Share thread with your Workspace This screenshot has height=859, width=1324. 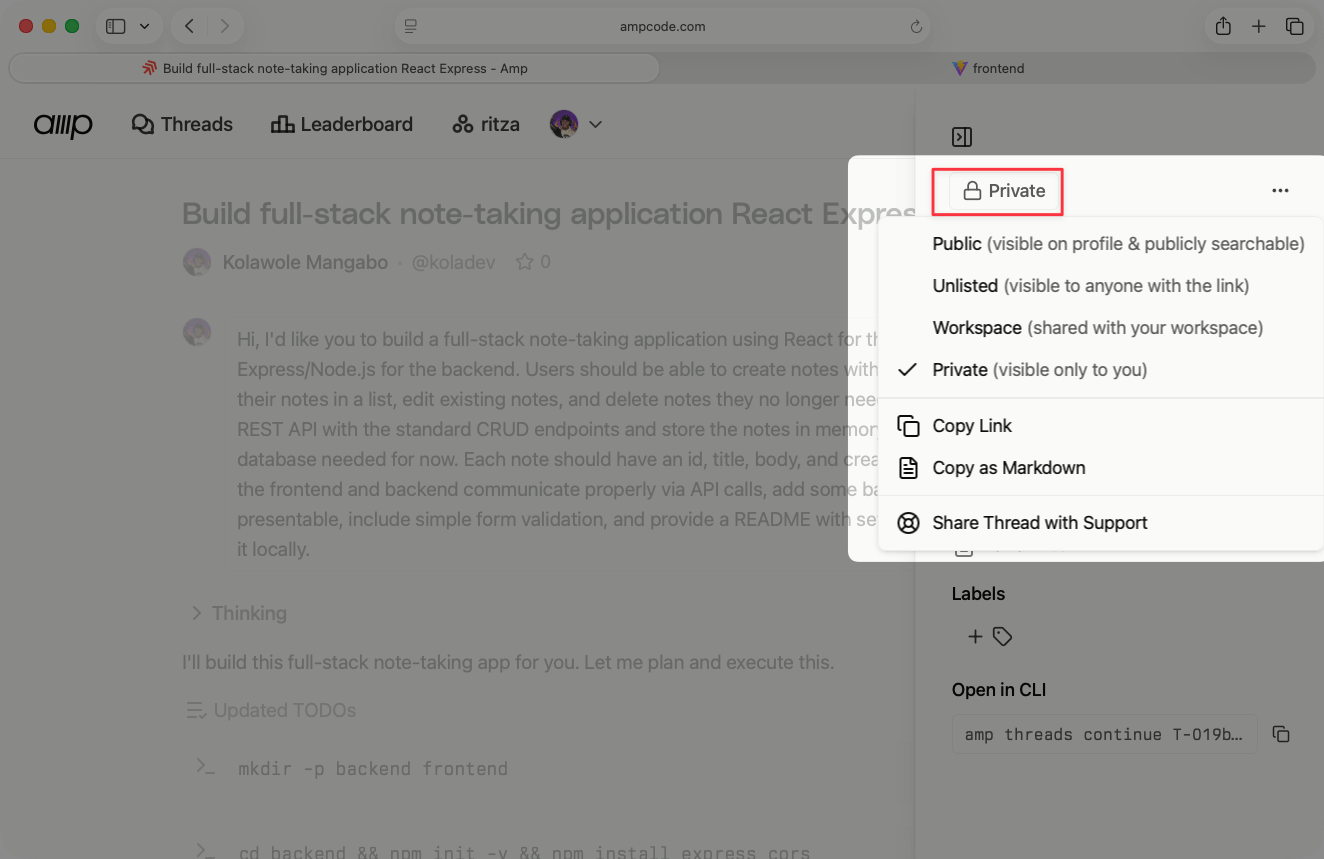coord(977,327)
